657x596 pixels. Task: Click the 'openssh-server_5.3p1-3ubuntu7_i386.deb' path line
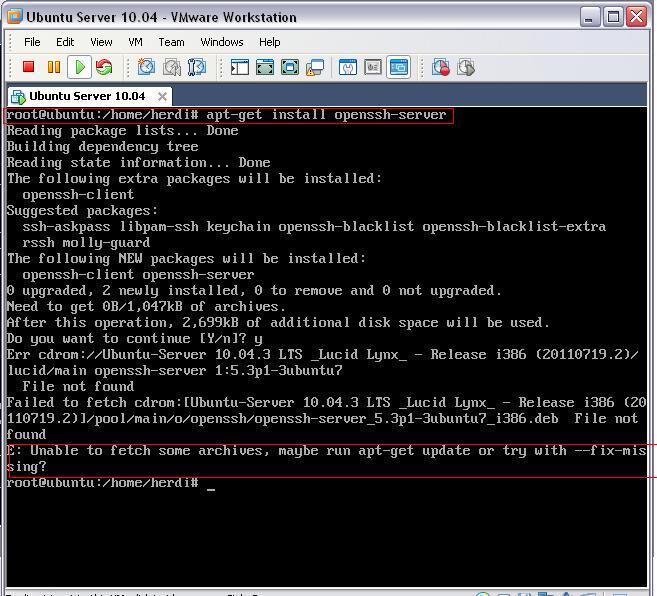tap(323, 418)
